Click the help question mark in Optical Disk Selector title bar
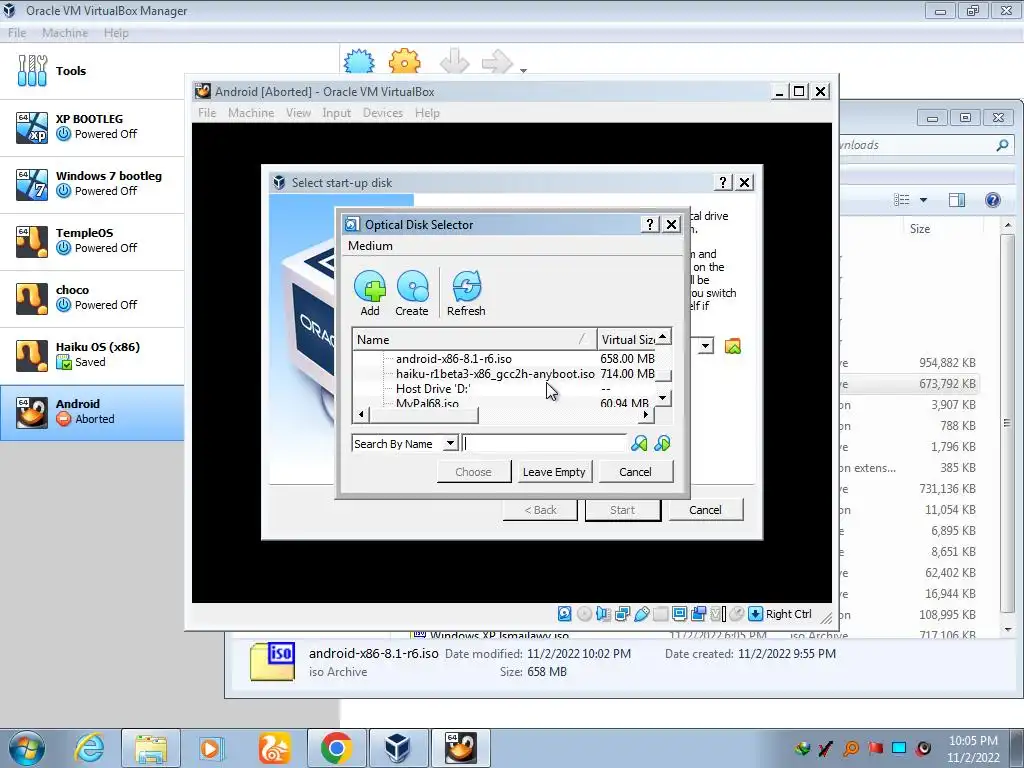 [x=649, y=225]
